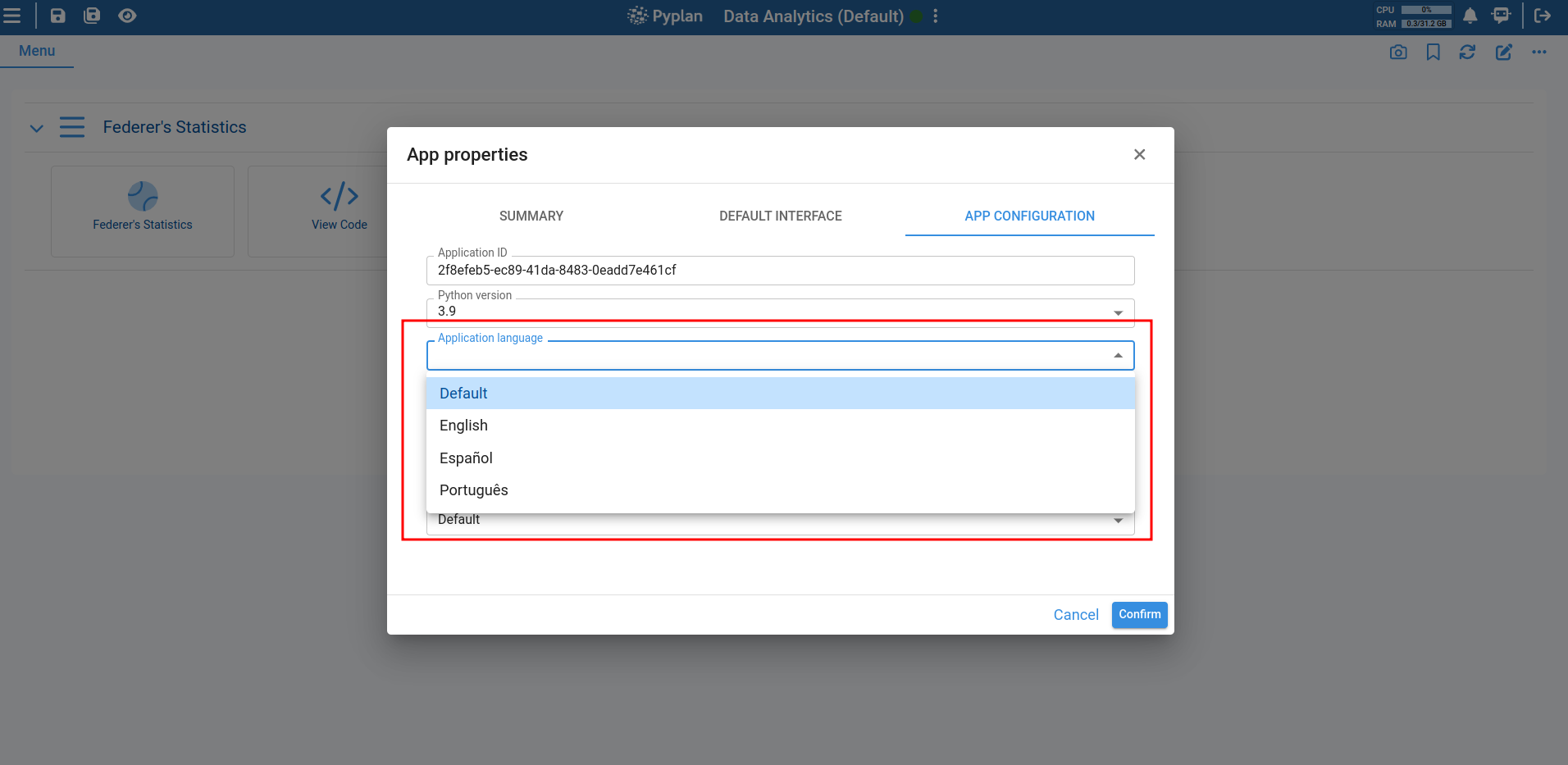1568x765 pixels.
Task: Collapse the Application language dropdown
Action: pyautogui.click(x=1117, y=355)
